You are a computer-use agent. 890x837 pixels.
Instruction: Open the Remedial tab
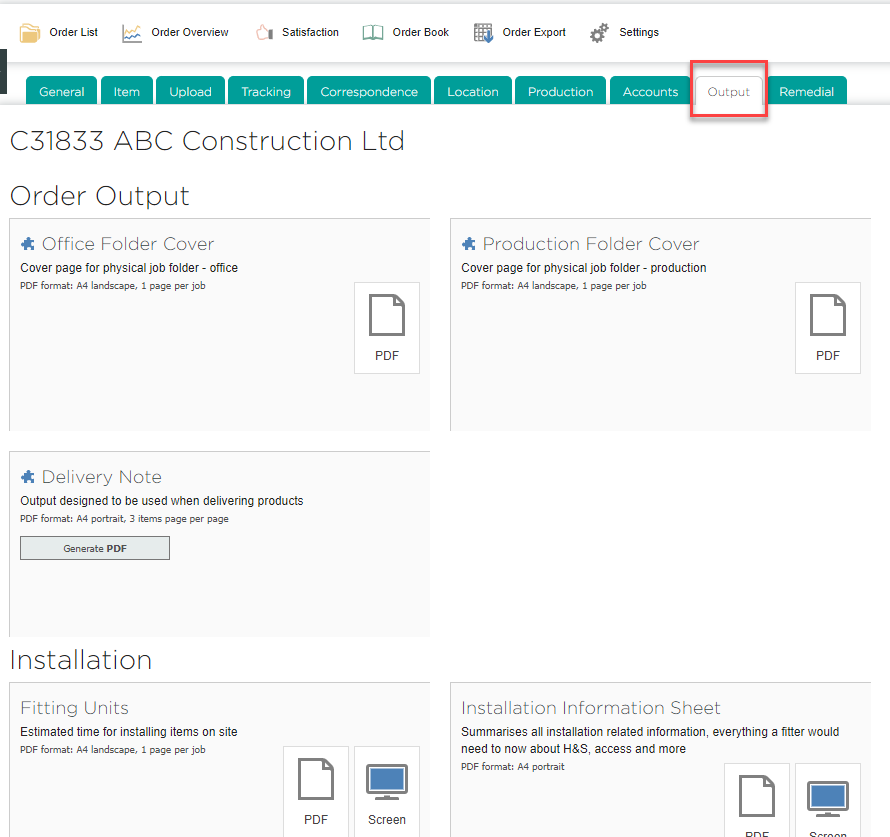coord(806,91)
